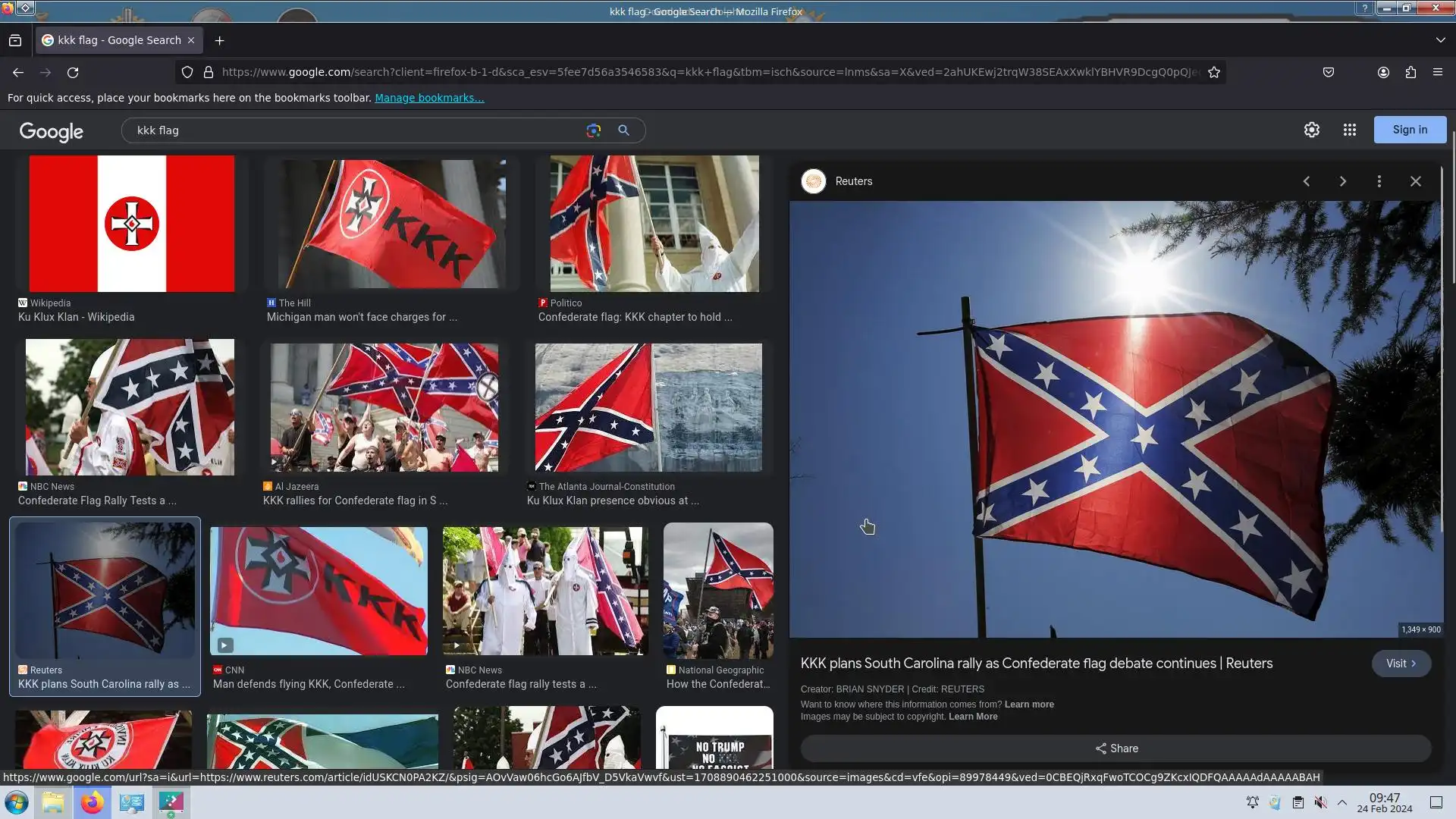1456x819 pixels.
Task: Open the Firefox extensions icon
Action: tap(1410, 72)
